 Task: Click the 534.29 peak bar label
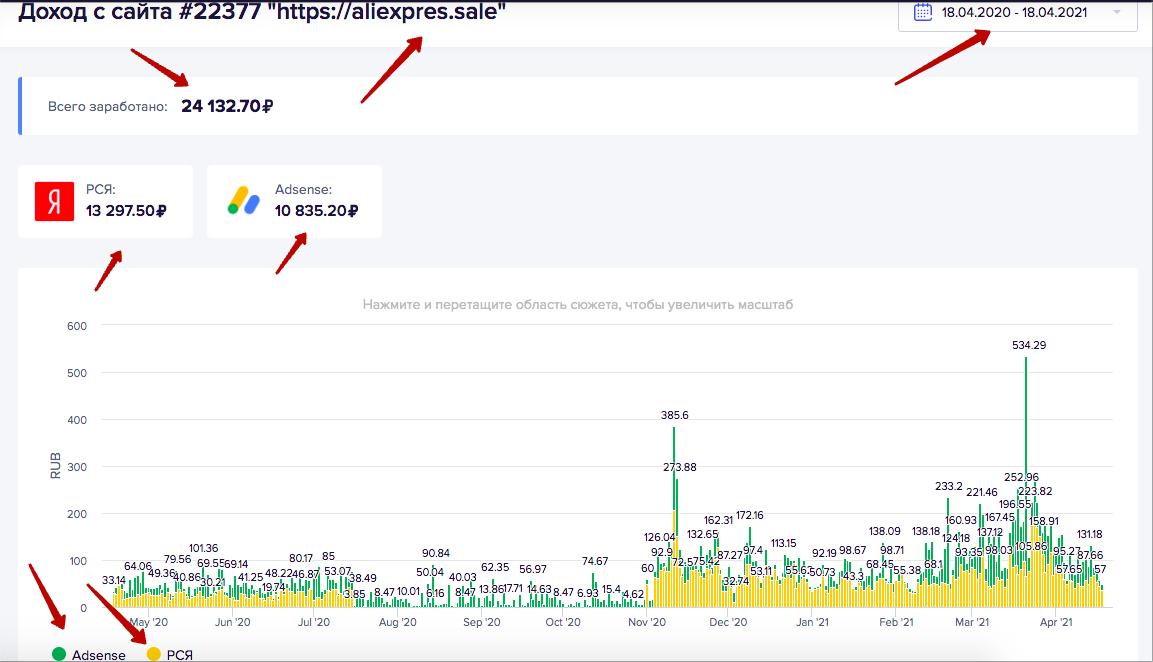click(1029, 345)
